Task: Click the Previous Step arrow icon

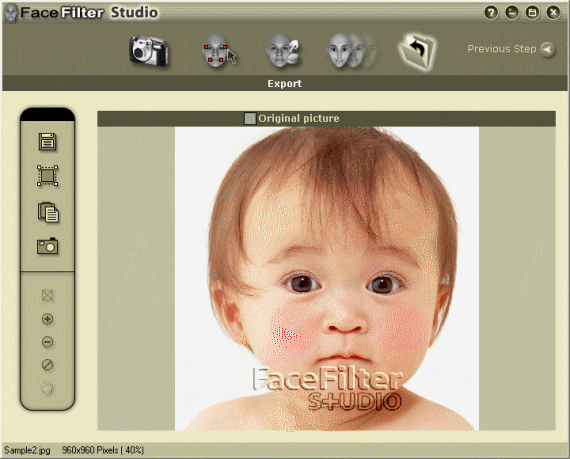Action: [547, 49]
